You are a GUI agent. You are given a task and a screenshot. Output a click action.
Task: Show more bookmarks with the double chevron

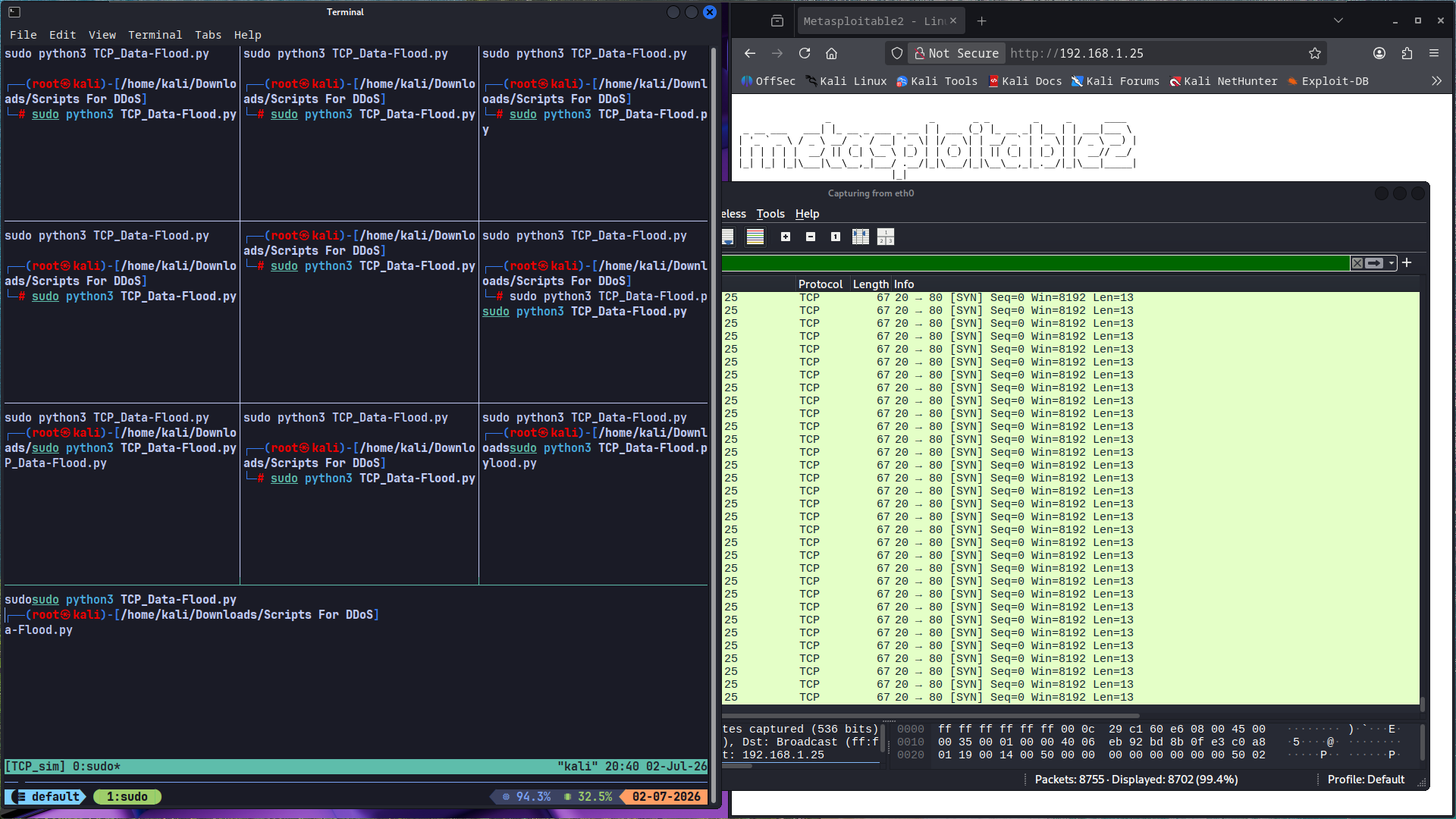point(1436,81)
